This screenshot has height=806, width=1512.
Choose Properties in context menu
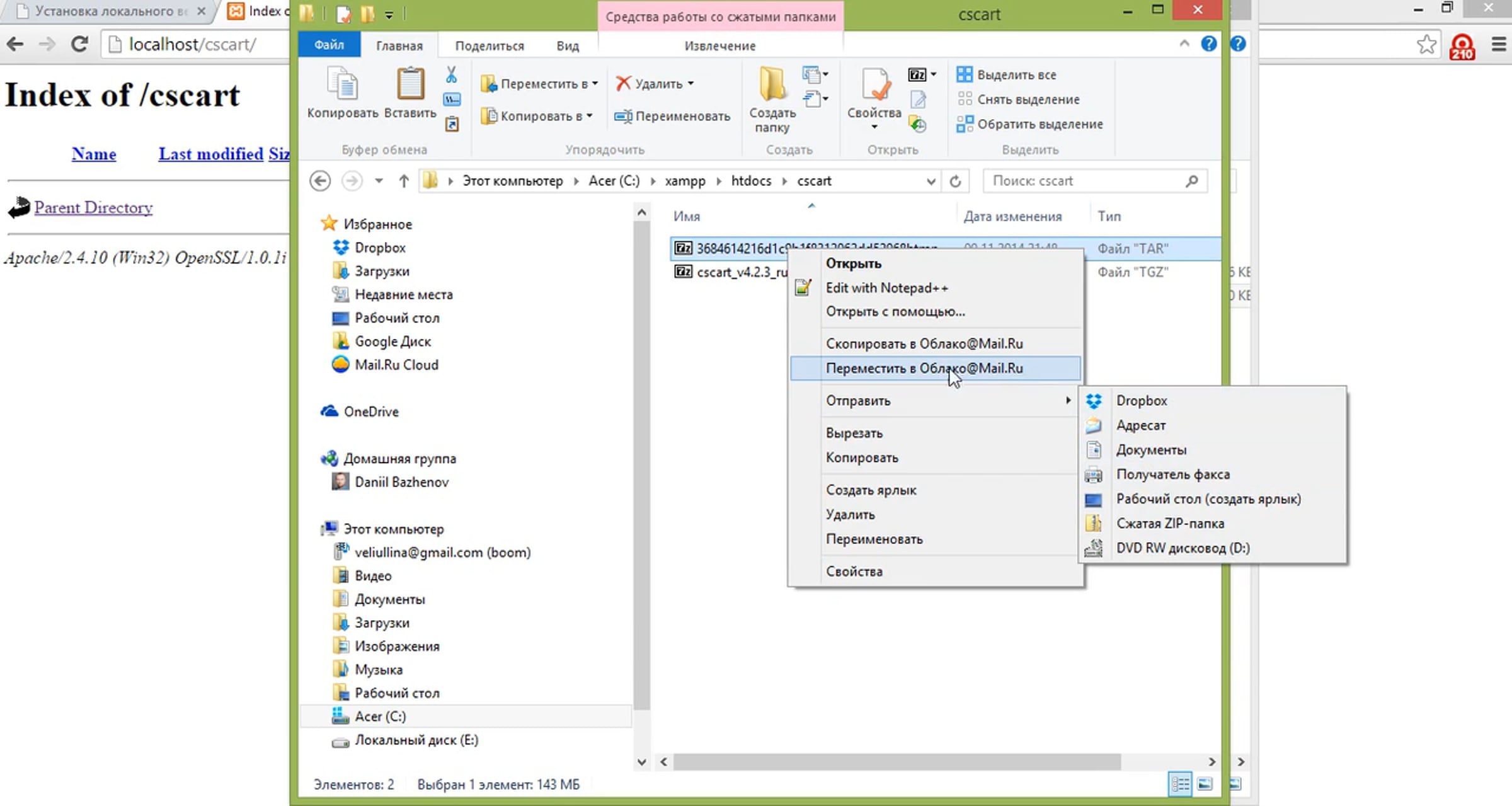[854, 572]
